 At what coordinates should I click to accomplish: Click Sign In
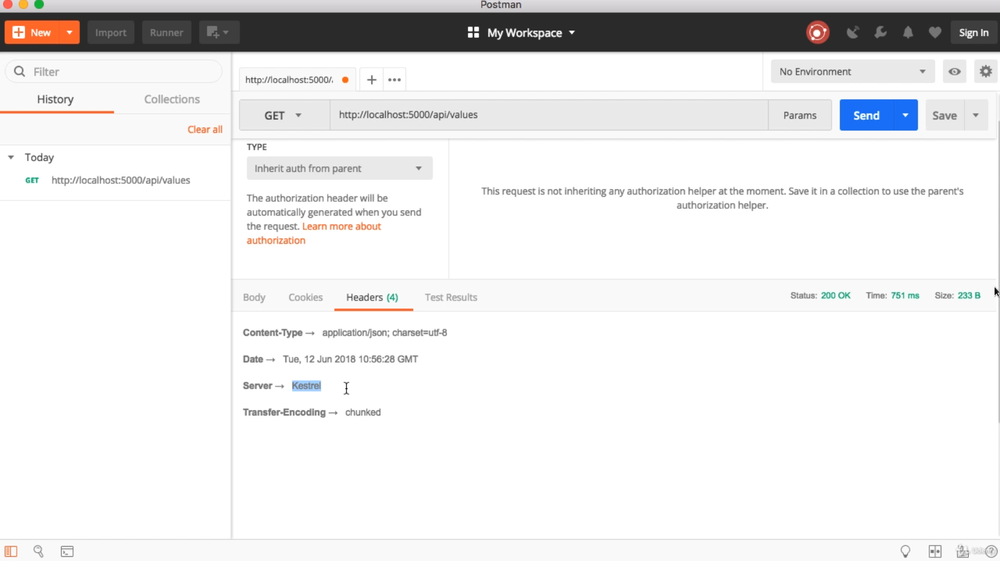point(973,33)
